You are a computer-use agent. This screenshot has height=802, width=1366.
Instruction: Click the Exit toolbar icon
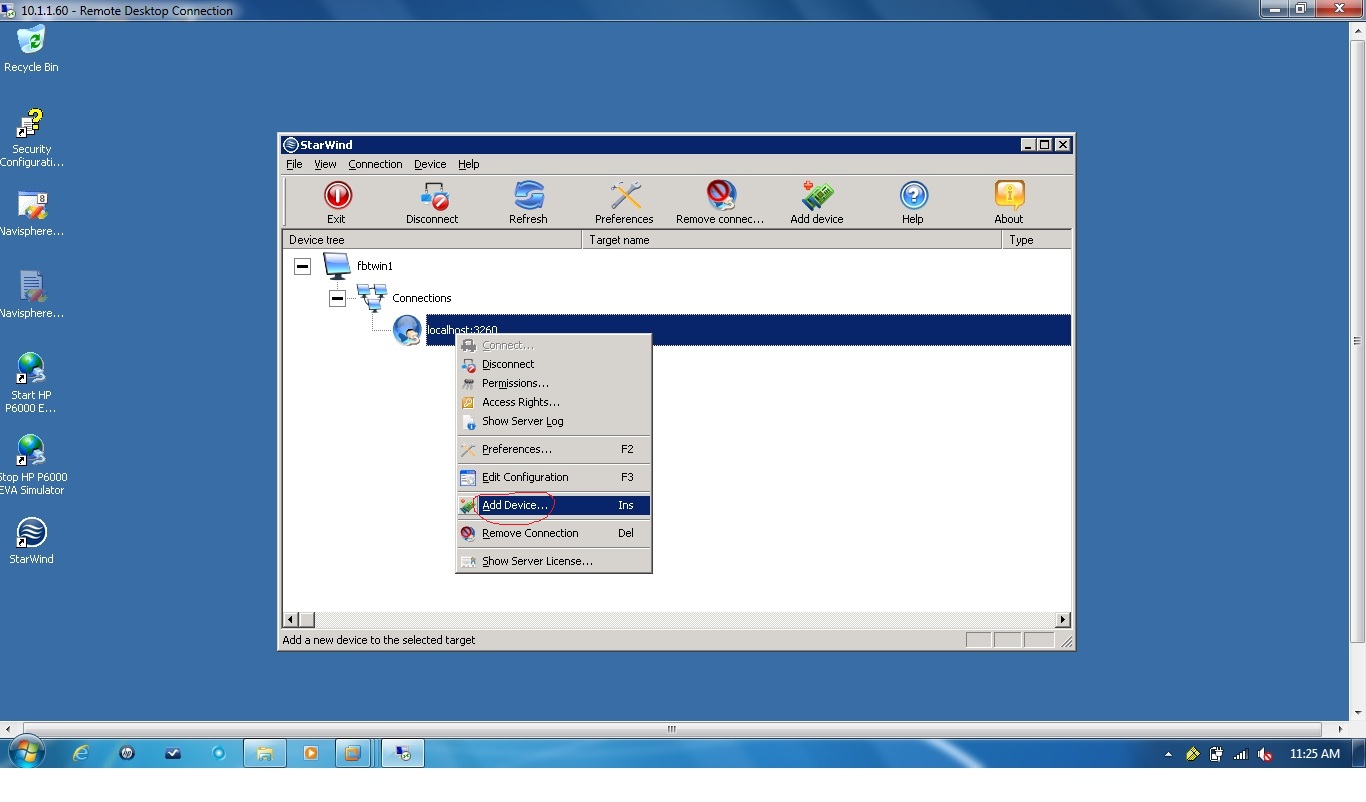click(337, 200)
